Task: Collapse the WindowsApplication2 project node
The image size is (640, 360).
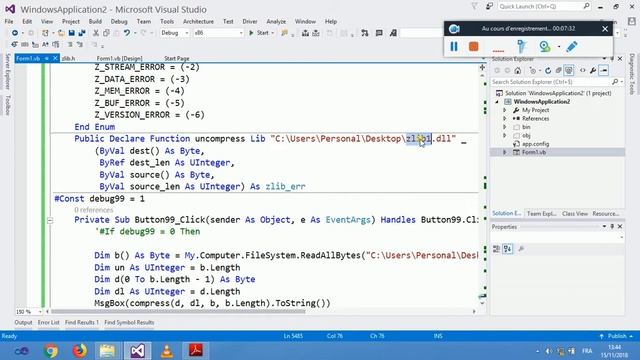Action: tap(498, 102)
